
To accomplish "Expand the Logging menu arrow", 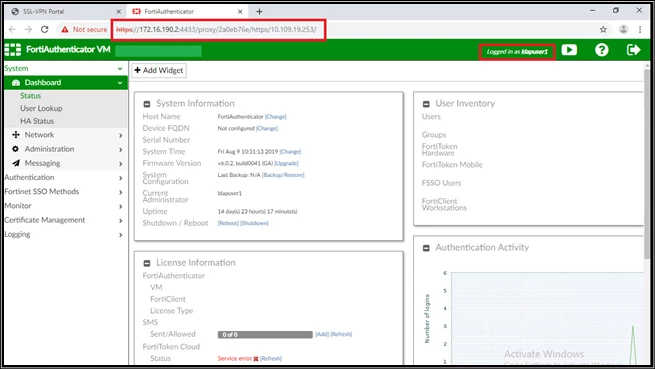I will [120, 235].
